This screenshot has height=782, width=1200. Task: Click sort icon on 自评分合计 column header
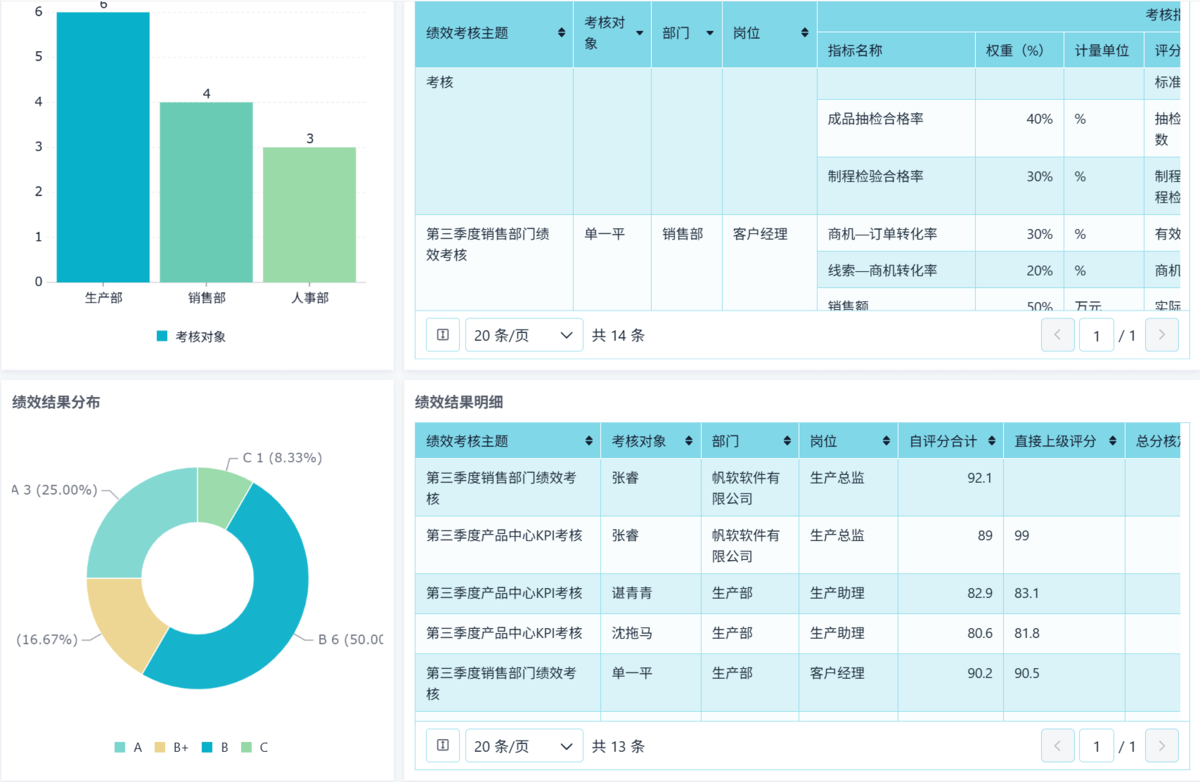(x=991, y=441)
